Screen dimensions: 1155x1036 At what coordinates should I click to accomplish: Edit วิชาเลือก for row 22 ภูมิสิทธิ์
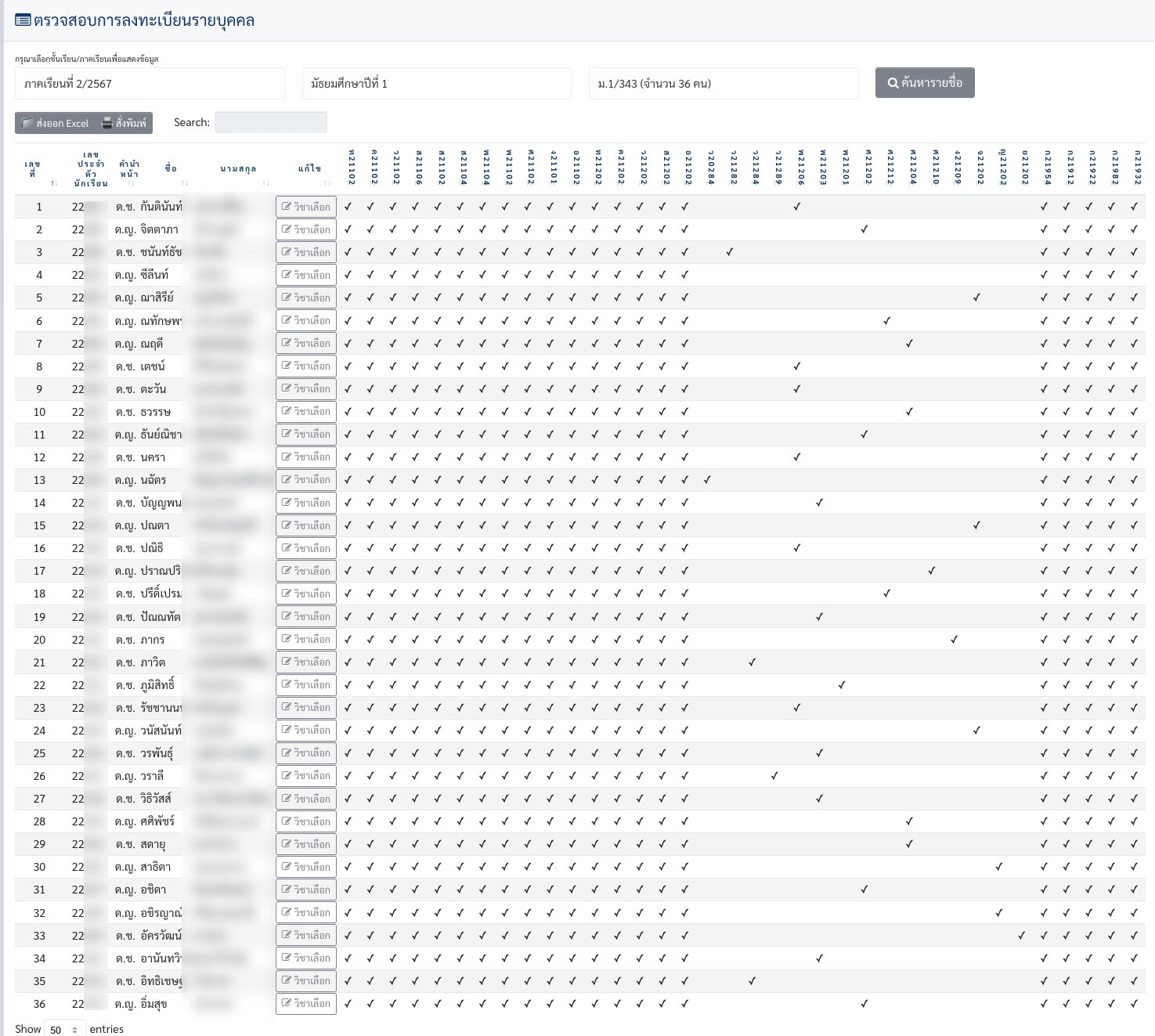(306, 684)
